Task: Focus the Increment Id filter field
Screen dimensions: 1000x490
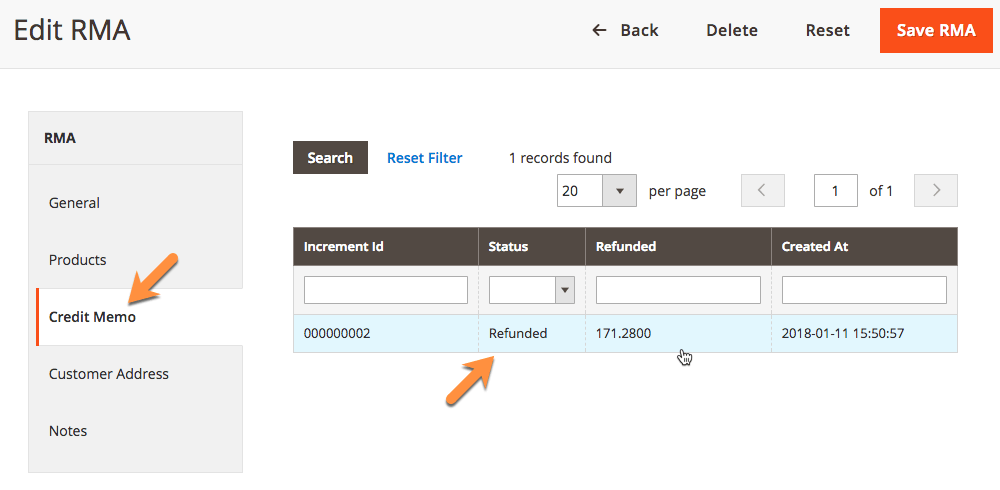Action: [386, 290]
